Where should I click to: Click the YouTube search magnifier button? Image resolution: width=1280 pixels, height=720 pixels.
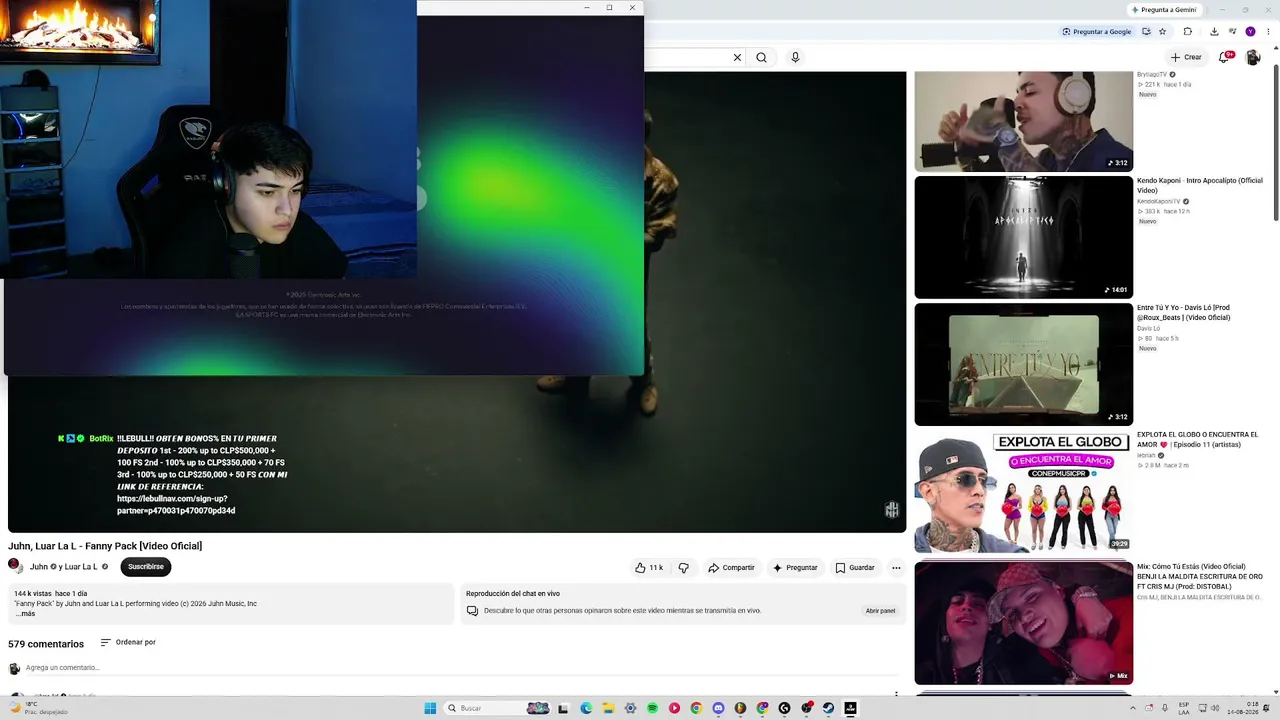pos(761,58)
